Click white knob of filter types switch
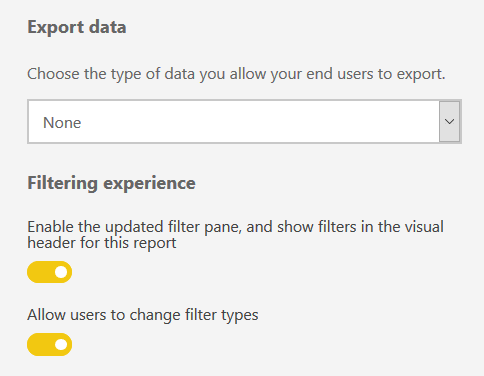Viewport: 484px width, 376px height. (x=61, y=344)
